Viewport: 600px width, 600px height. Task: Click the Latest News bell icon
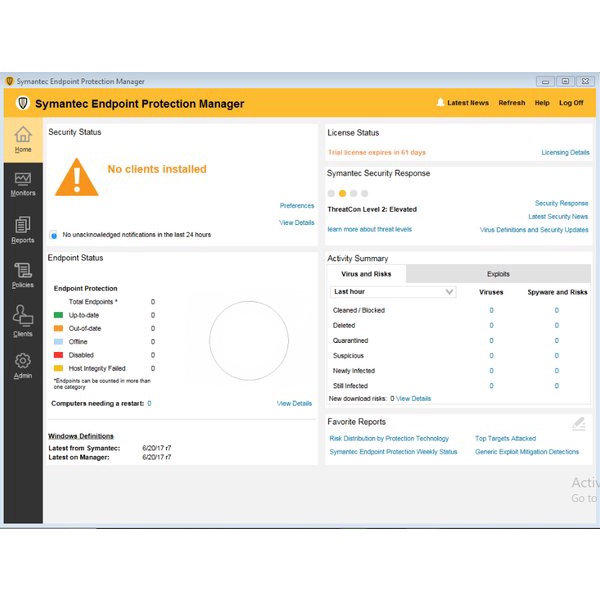pos(440,103)
